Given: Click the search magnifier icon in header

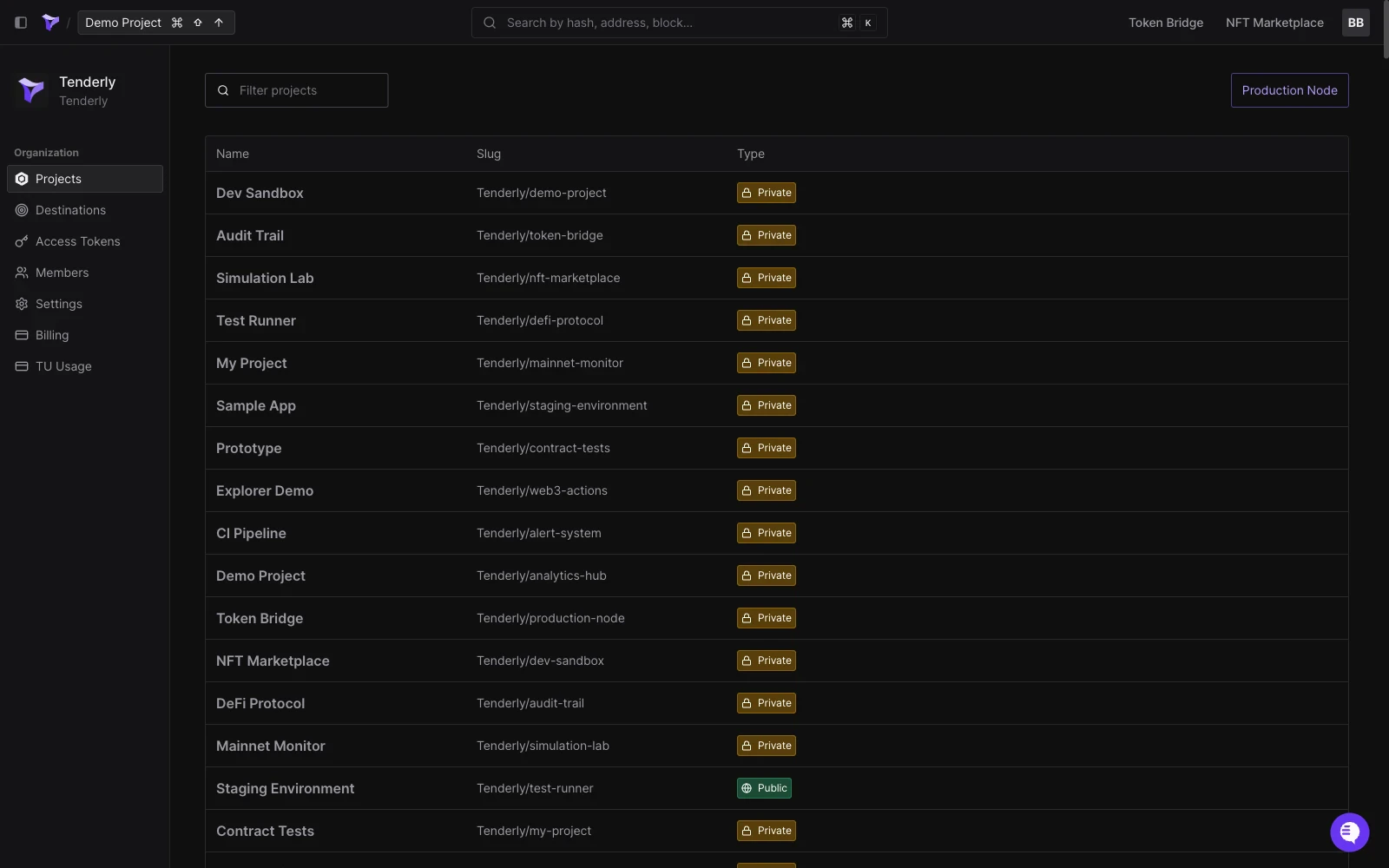Looking at the screenshot, I should [x=490, y=23].
